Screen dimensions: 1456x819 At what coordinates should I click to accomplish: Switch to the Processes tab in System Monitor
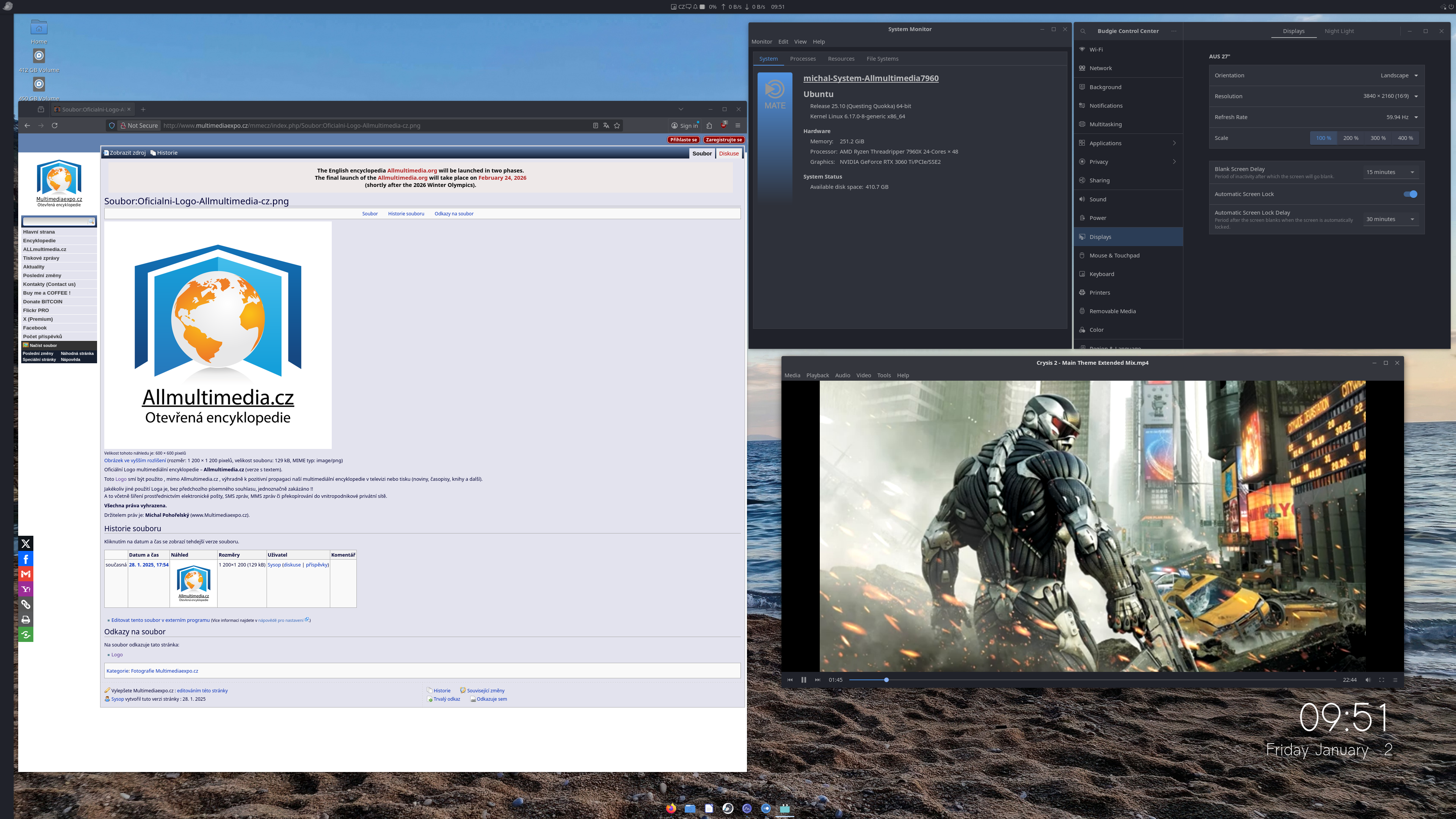[x=803, y=59]
